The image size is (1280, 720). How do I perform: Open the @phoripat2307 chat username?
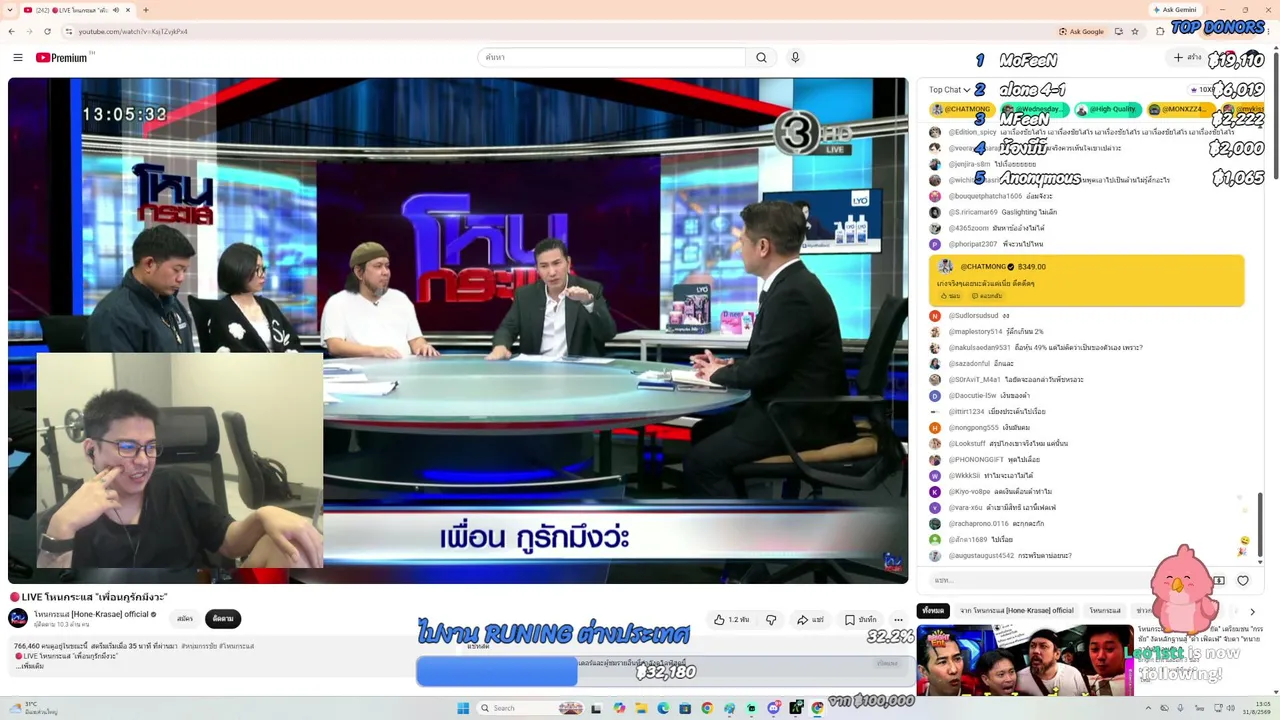click(973, 244)
